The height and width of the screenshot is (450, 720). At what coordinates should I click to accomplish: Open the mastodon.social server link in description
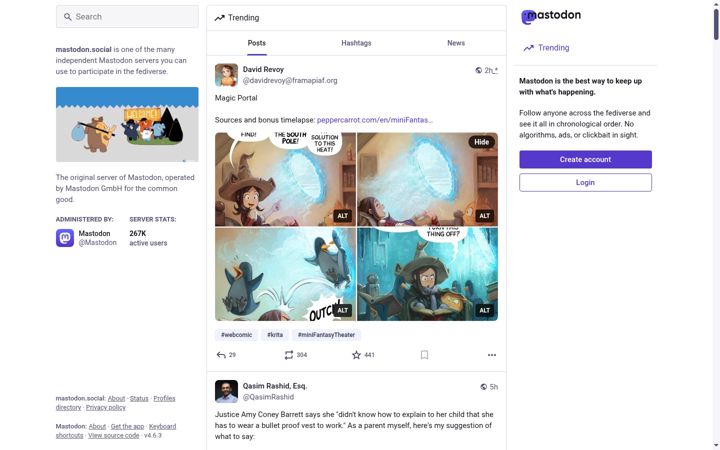[x=84, y=50]
